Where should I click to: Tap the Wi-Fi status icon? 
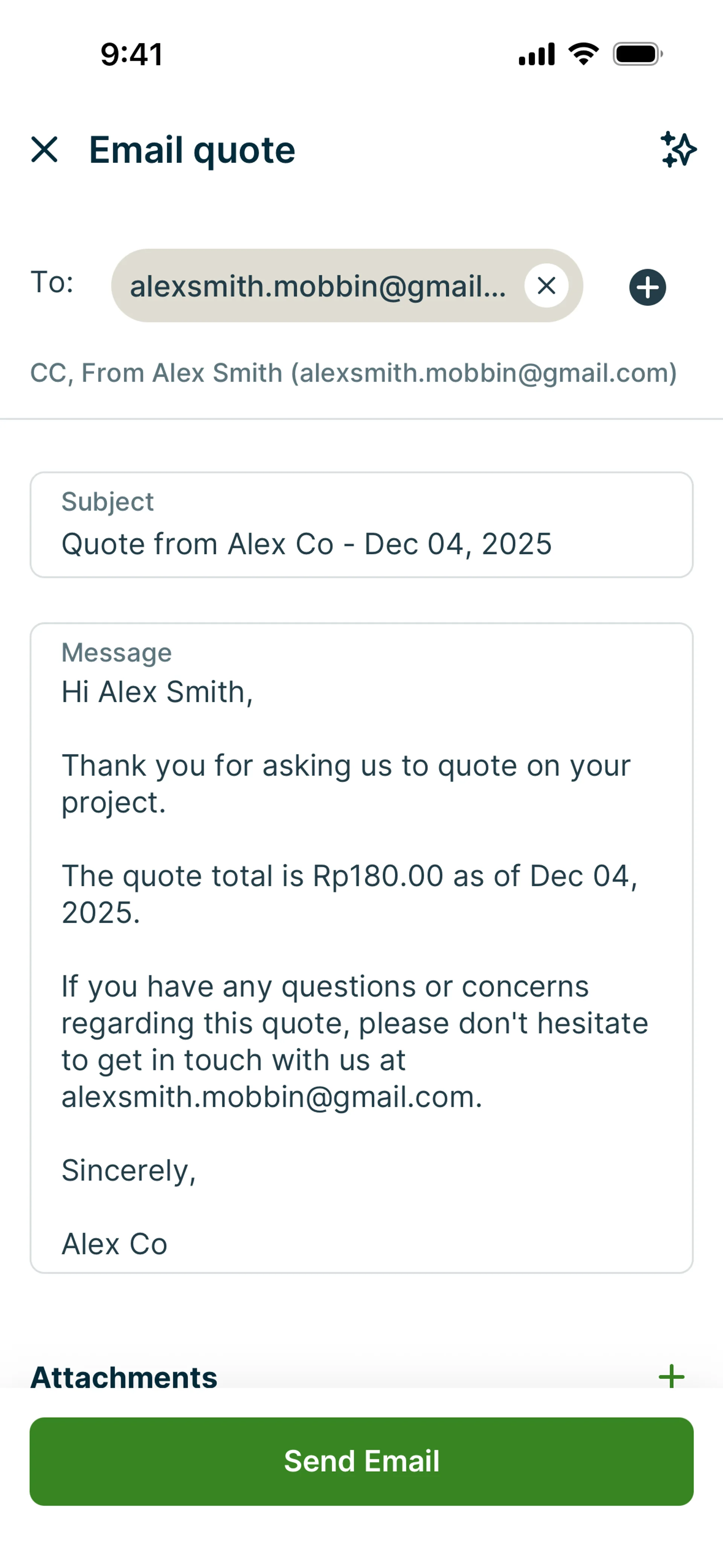pos(583,54)
